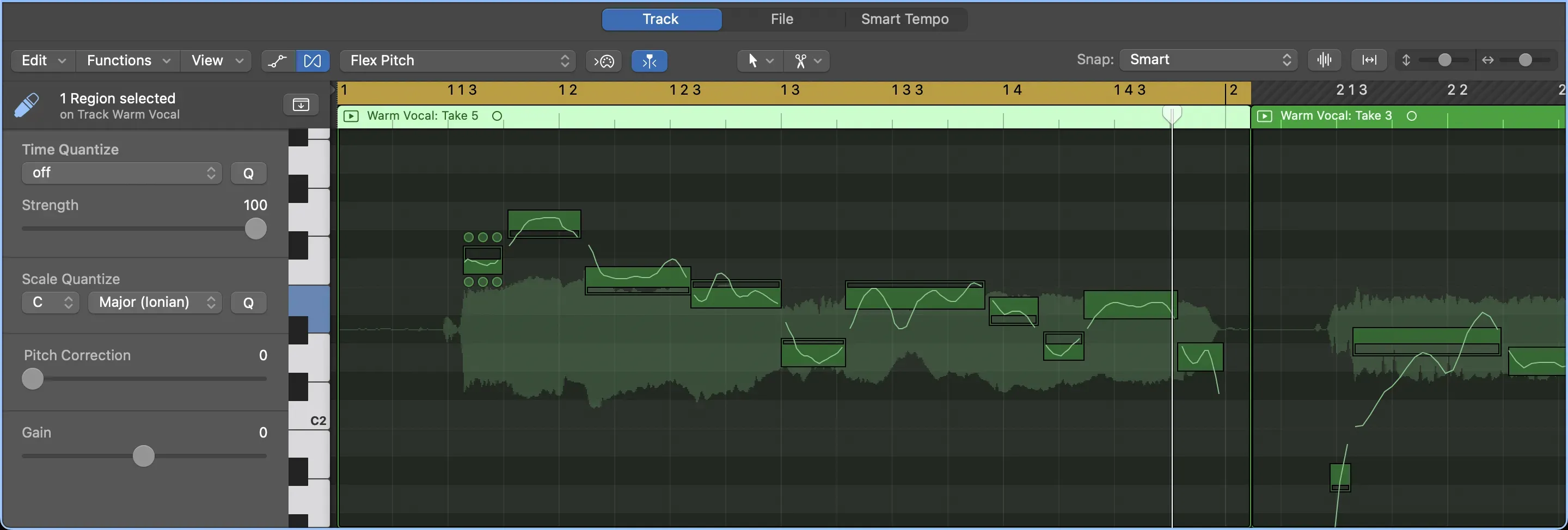The height and width of the screenshot is (530, 1568).
Task: Click the playhead marker handle
Action: click(x=1172, y=114)
